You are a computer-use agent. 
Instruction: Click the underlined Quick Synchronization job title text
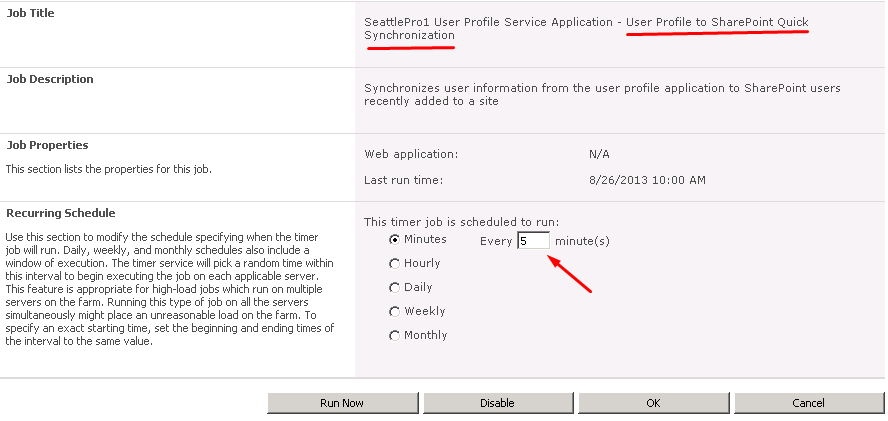point(587,29)
